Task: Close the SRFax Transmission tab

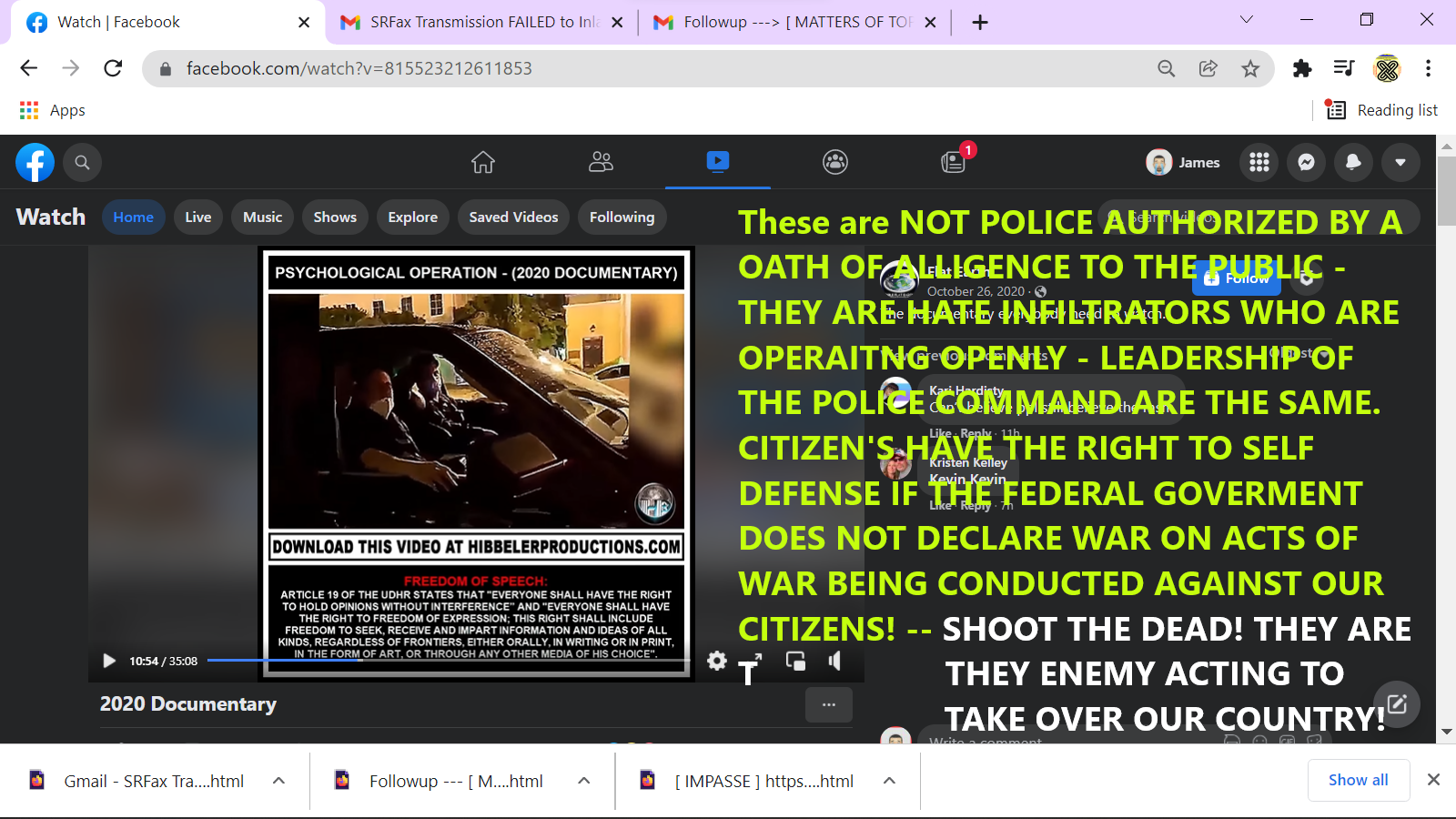Action: point(617,22)
